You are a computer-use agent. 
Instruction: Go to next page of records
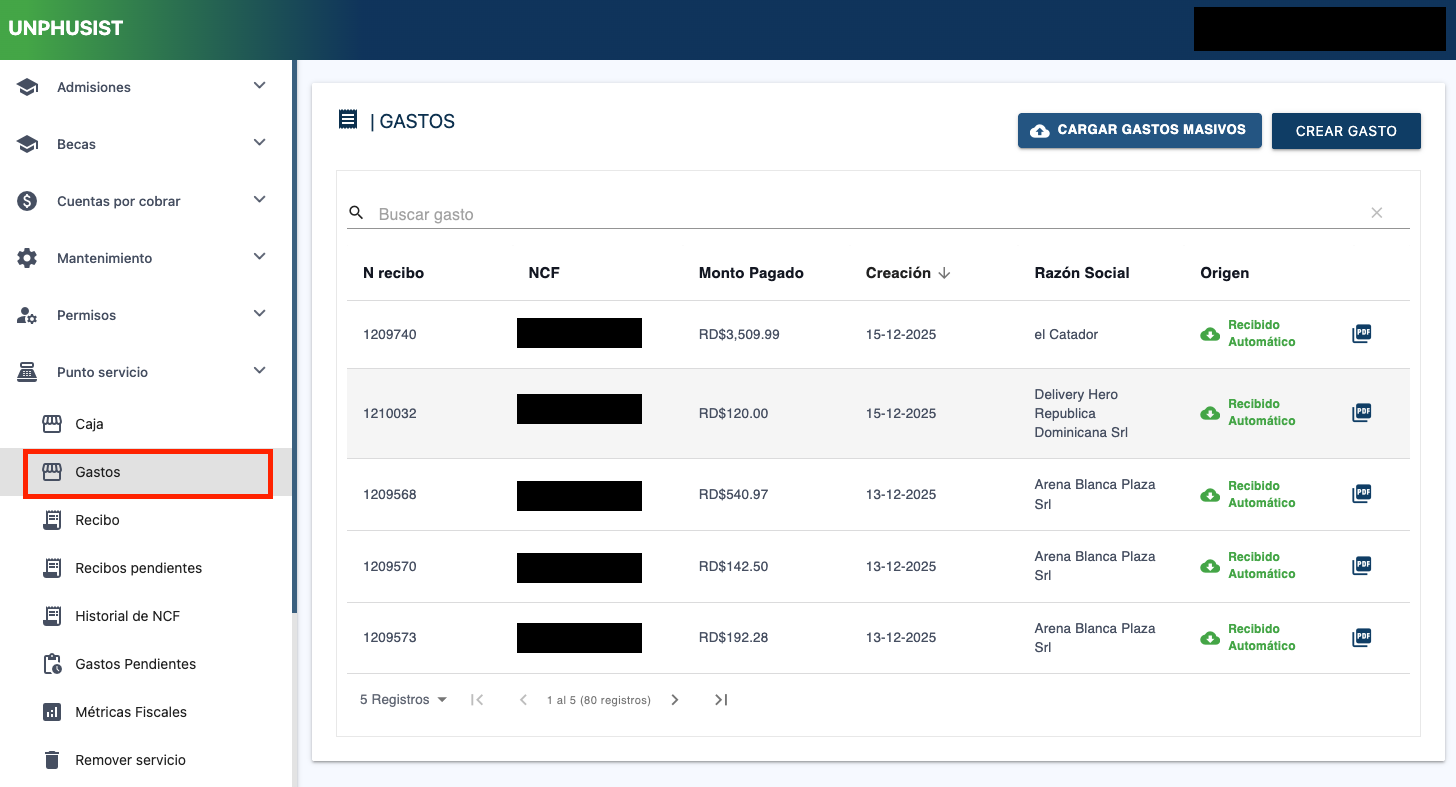(x=675, y=700)
